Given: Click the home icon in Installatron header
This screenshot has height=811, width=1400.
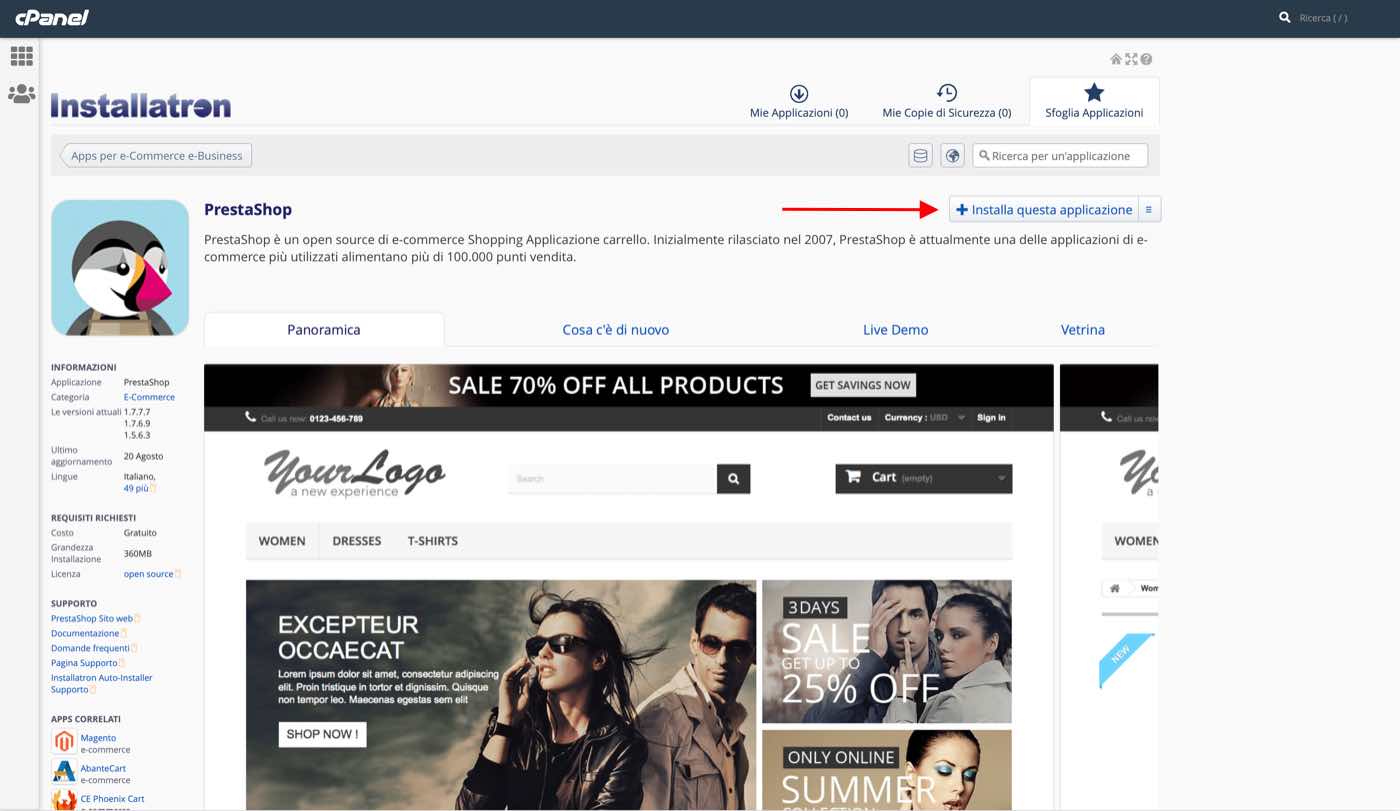Looking at the screenshot, I should (x=1116, y=59).
